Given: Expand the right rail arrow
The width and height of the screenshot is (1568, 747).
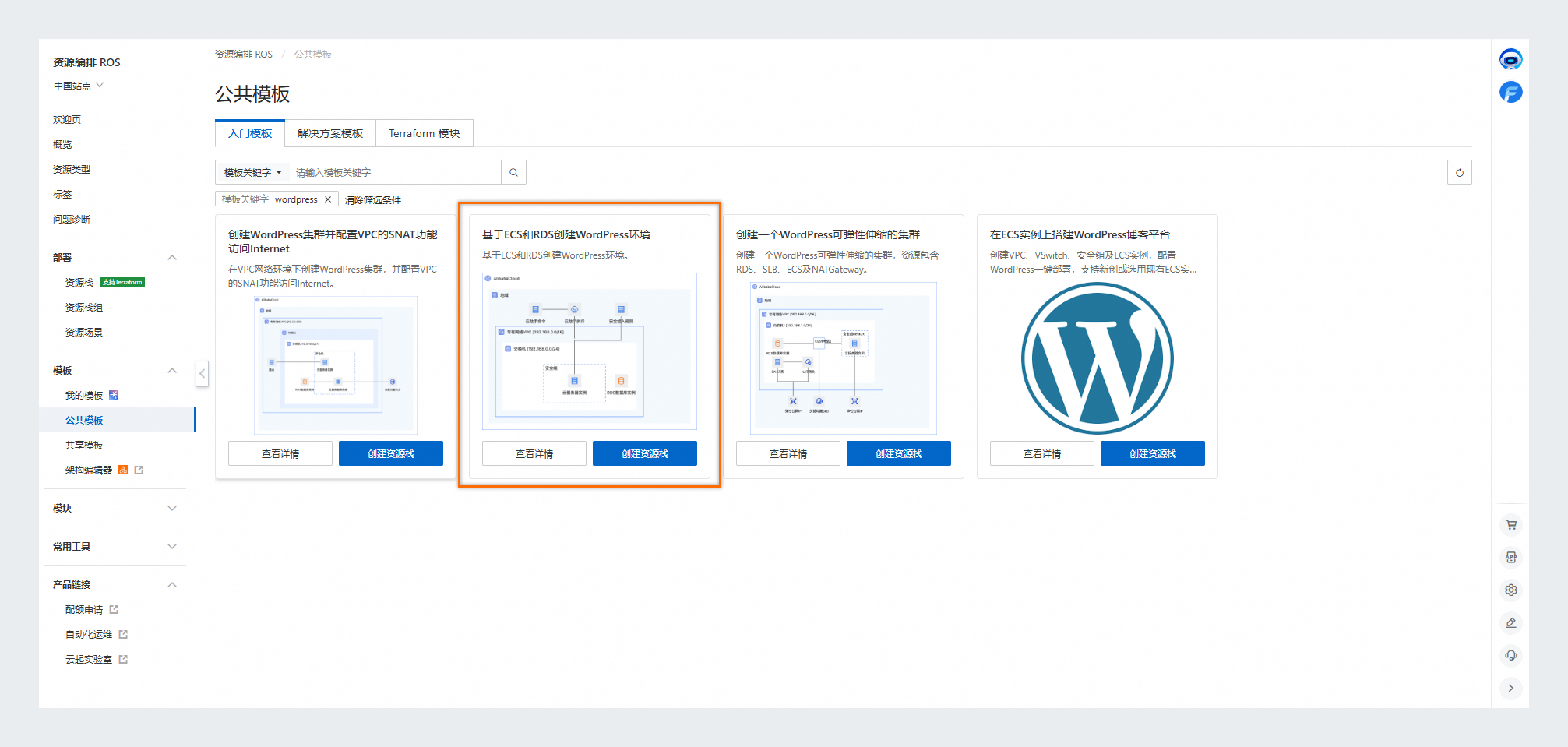Looking at the screenshot, I should point(1510,688).
